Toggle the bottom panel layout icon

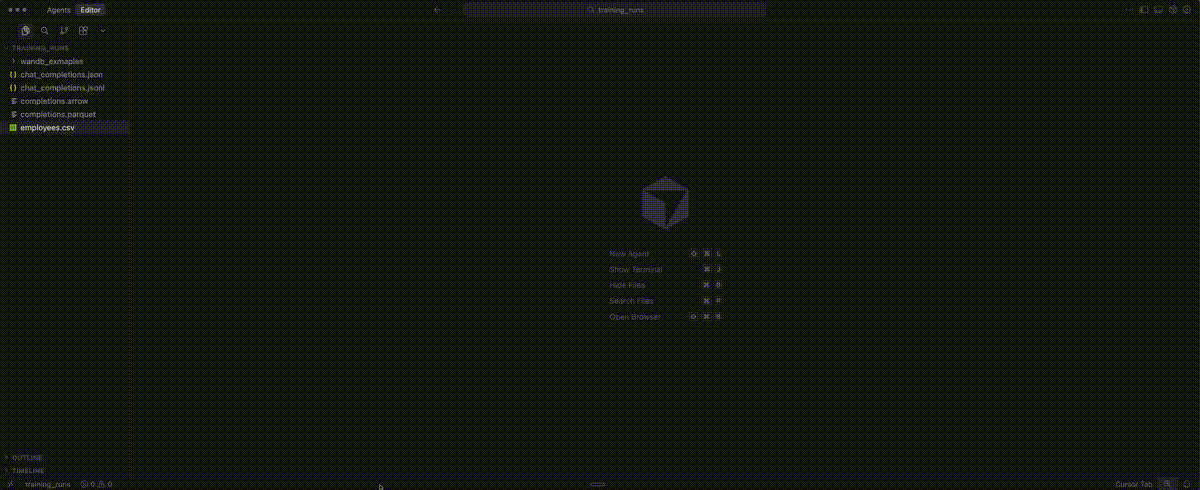[x=1159, y=9]
